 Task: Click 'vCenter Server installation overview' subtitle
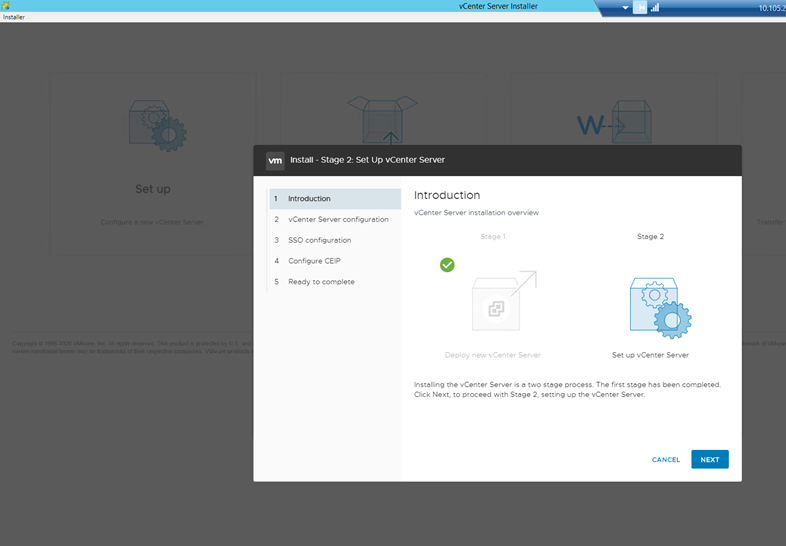(x=476, y=213)
